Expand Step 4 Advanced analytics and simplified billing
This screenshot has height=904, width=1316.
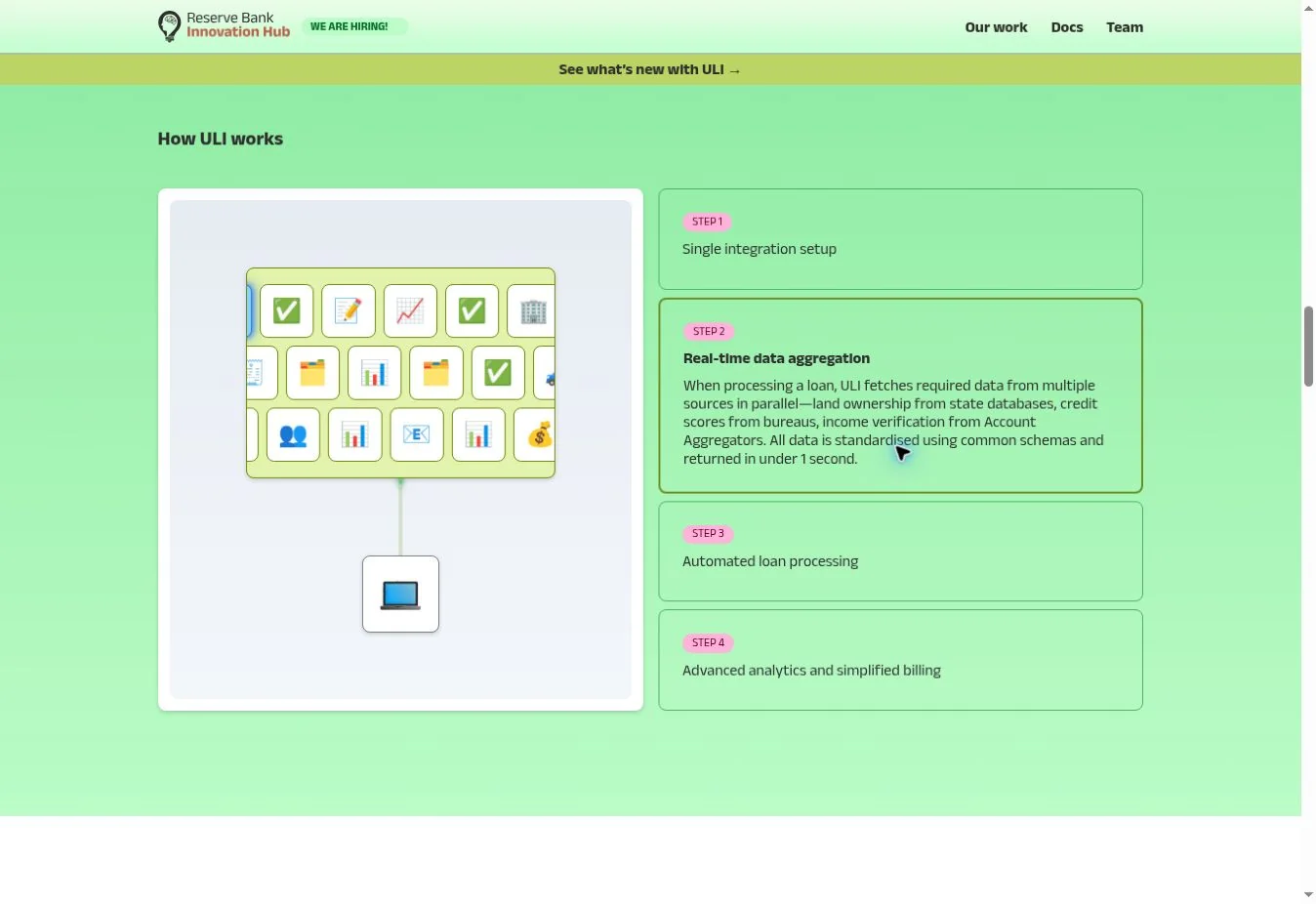coord(900,660)
